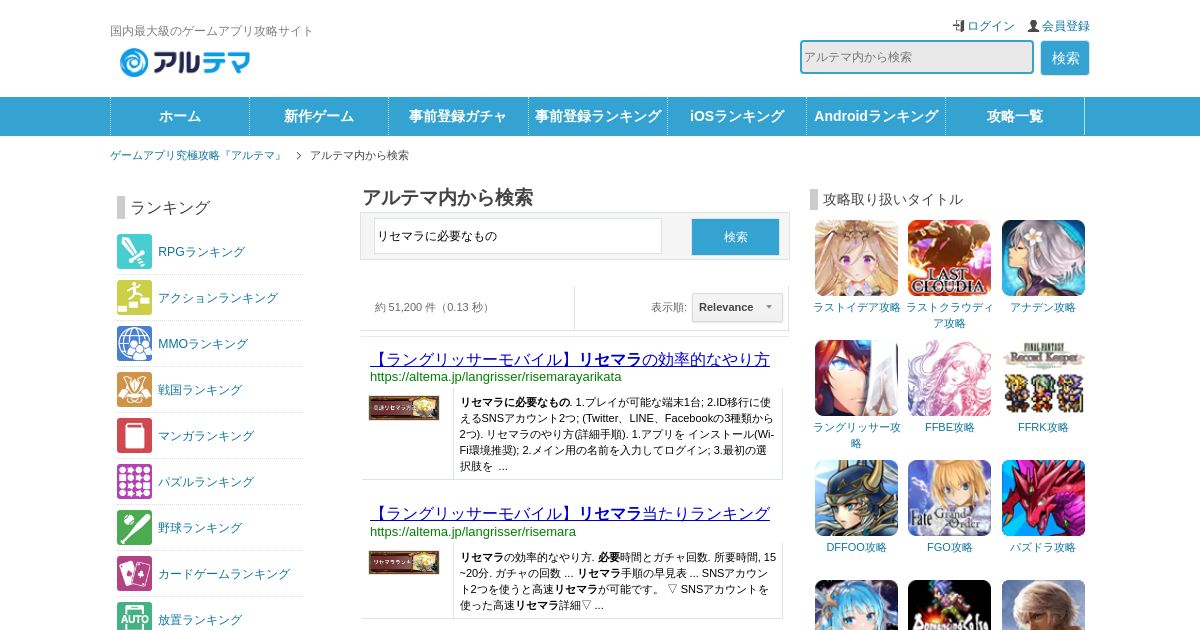
Task: Click FFRK攻略 text link
Action: pos(1043,427)
